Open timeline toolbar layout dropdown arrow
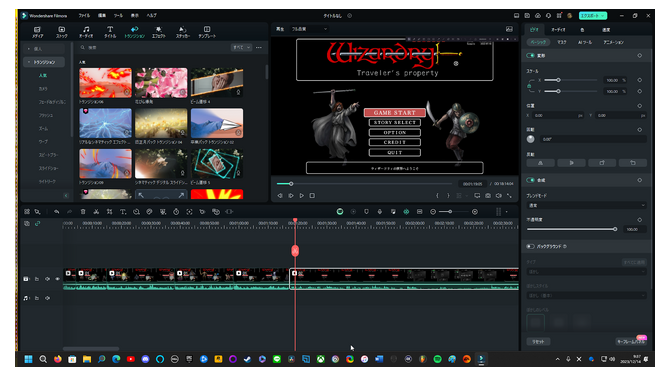The height and width of the screenshot is (377, 670). 507,212
